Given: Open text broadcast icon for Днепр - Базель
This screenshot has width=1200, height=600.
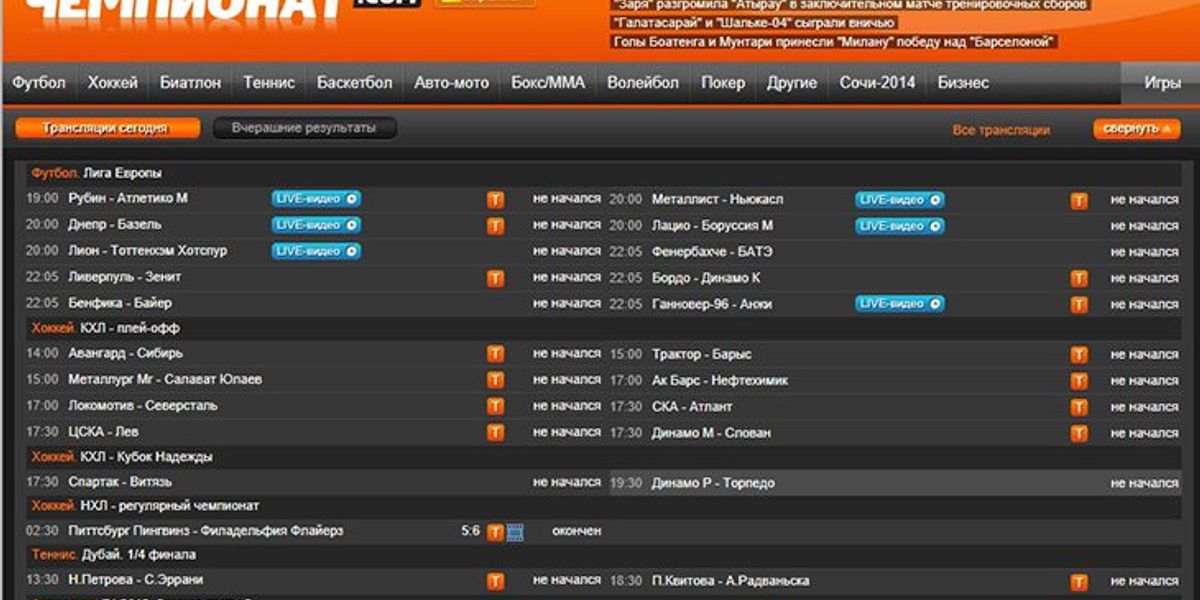Looking at the screenshot, I should pyautogui.click(x=495, y=226).
